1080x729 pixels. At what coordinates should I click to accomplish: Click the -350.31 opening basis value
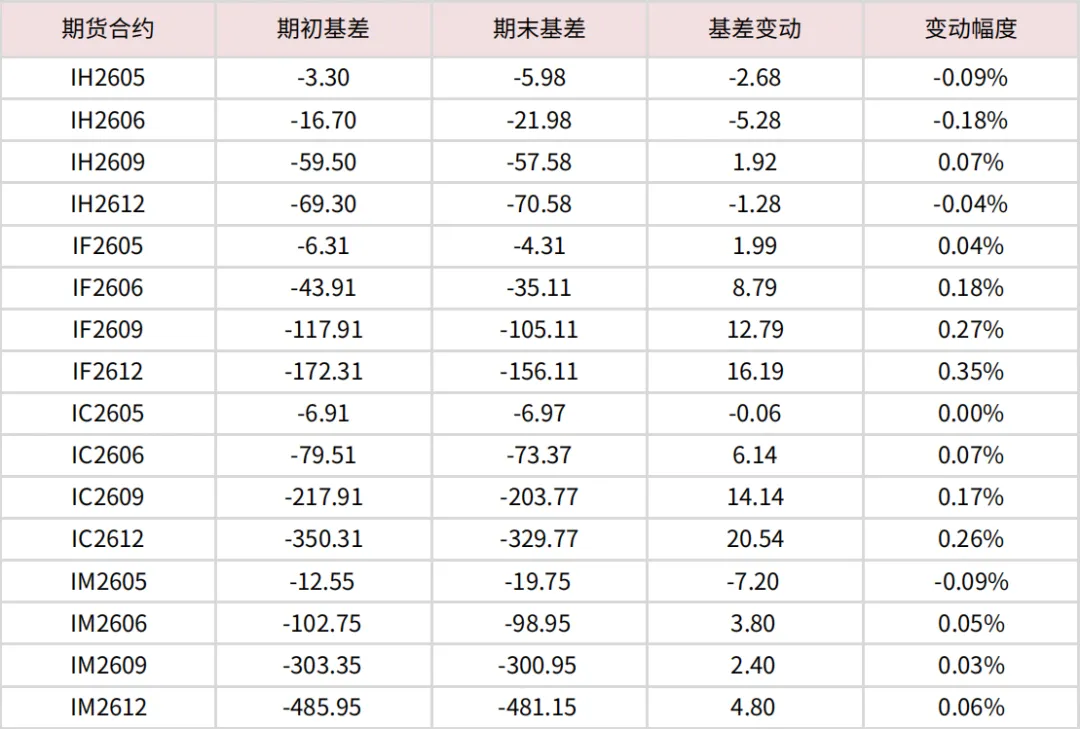point(323,539)
